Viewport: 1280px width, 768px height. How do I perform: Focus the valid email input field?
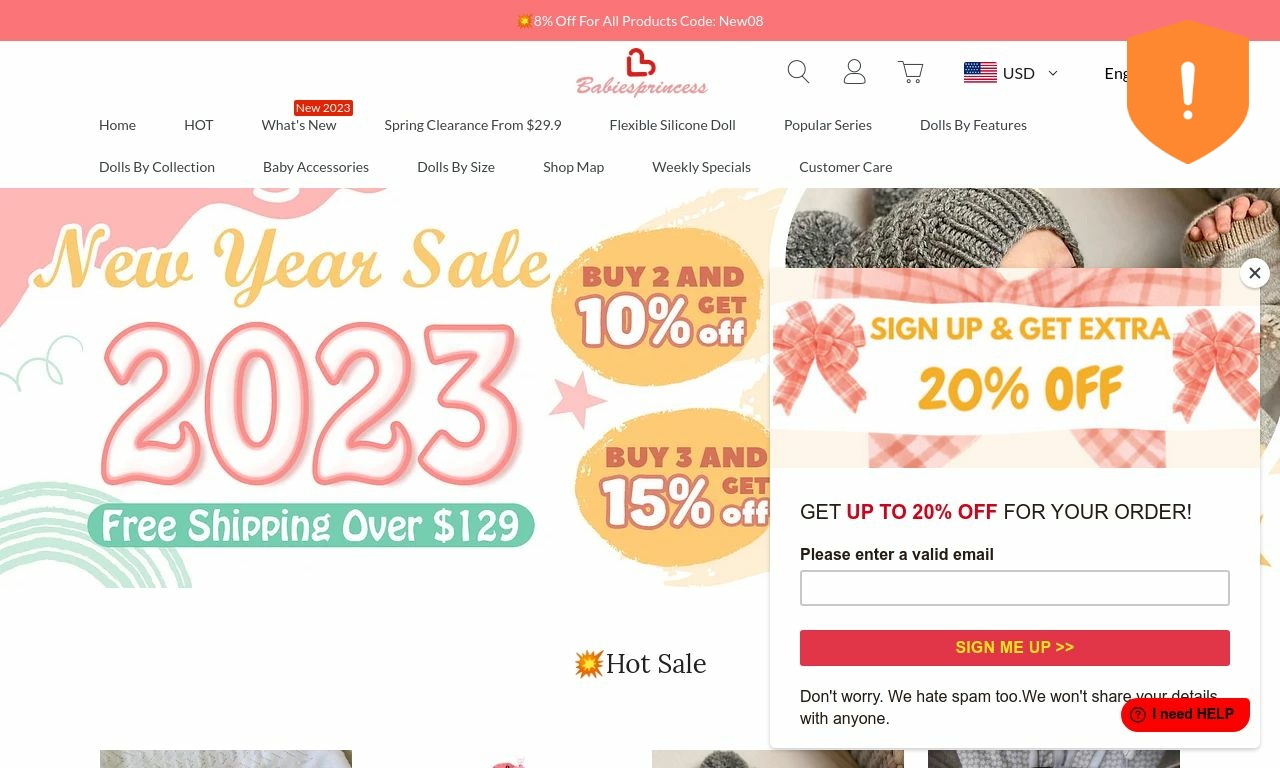[1015, 588]
